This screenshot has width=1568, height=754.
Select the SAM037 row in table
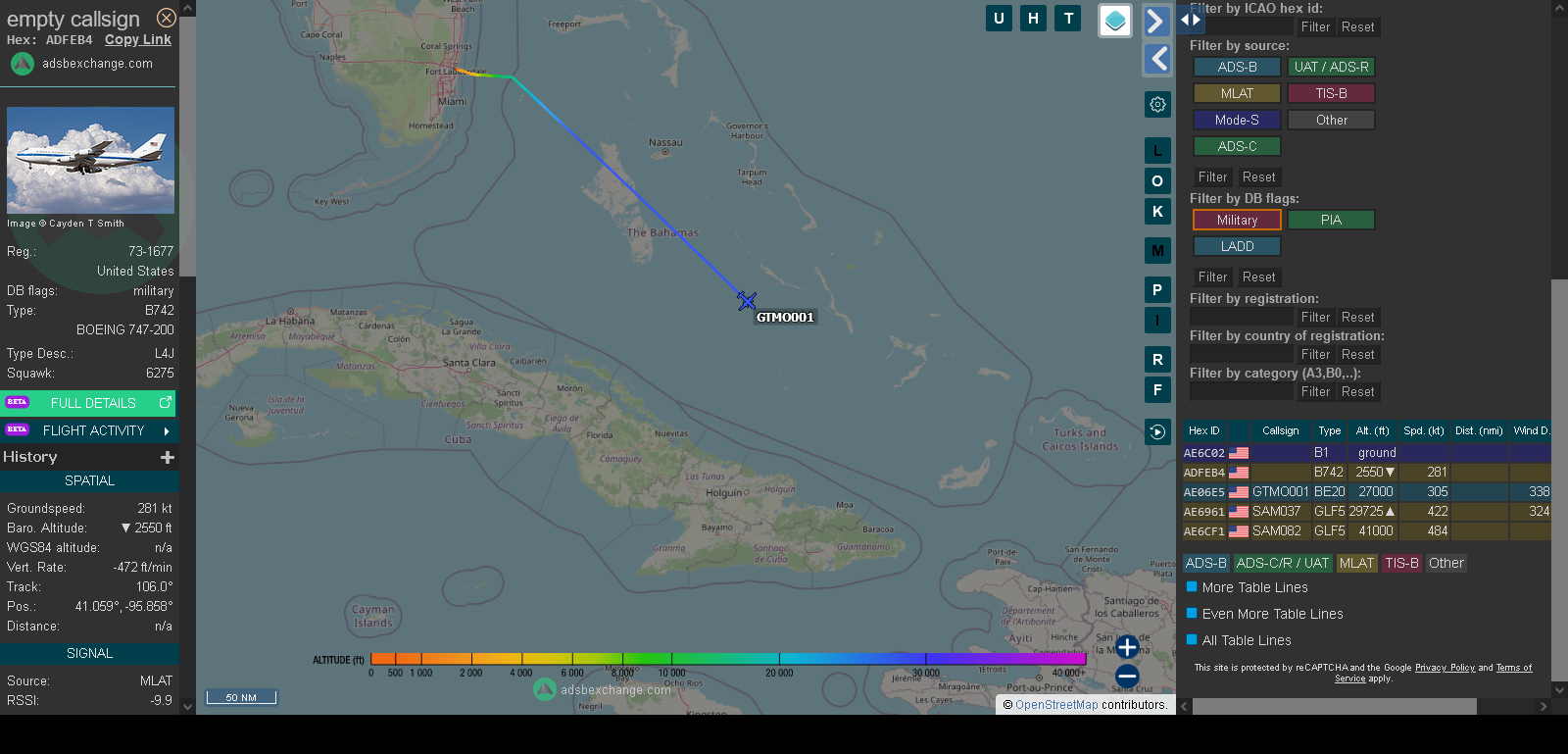[x=1366, y=512]
